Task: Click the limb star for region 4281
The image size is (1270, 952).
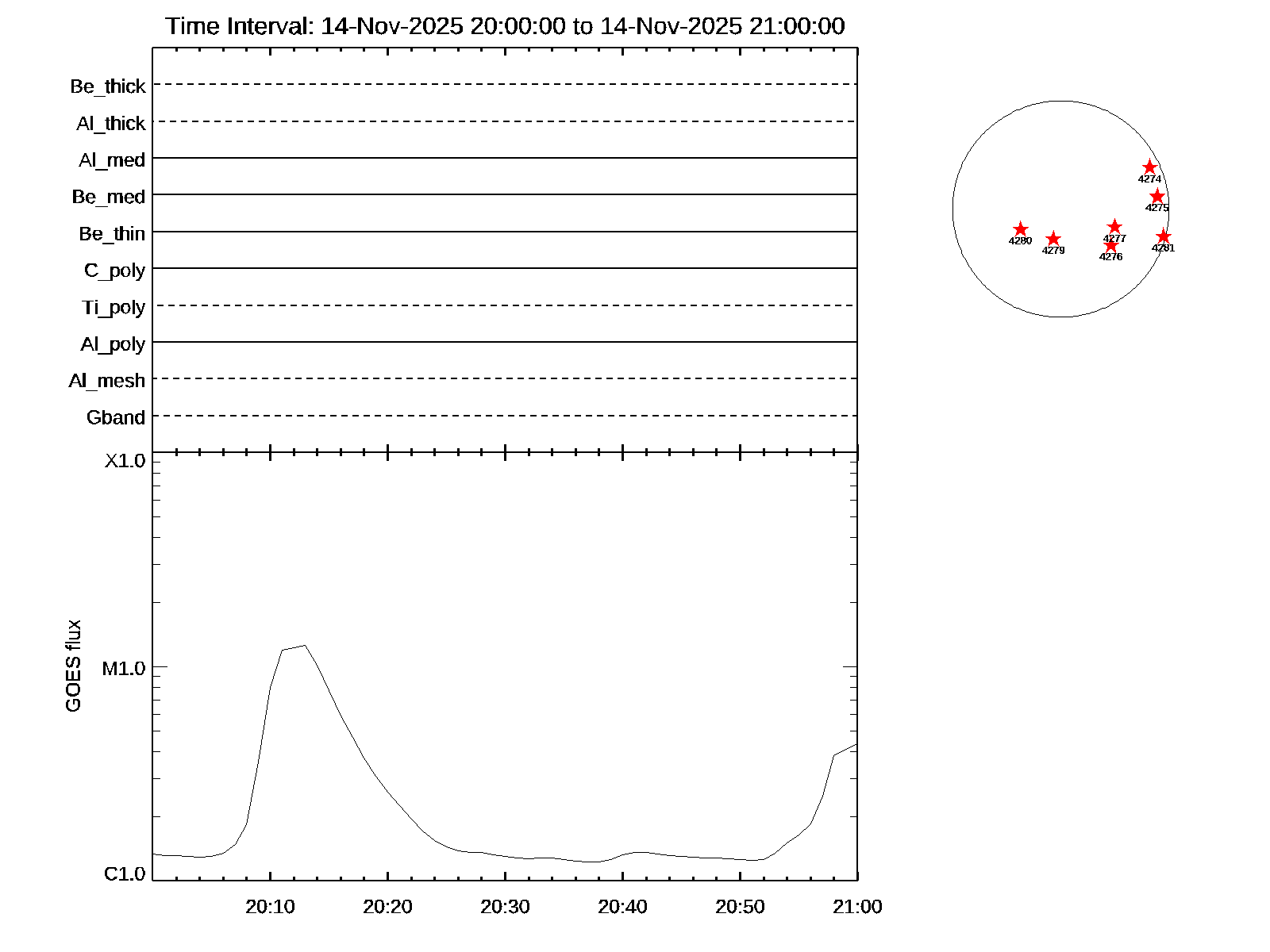Action: [x=1164, y=236]
